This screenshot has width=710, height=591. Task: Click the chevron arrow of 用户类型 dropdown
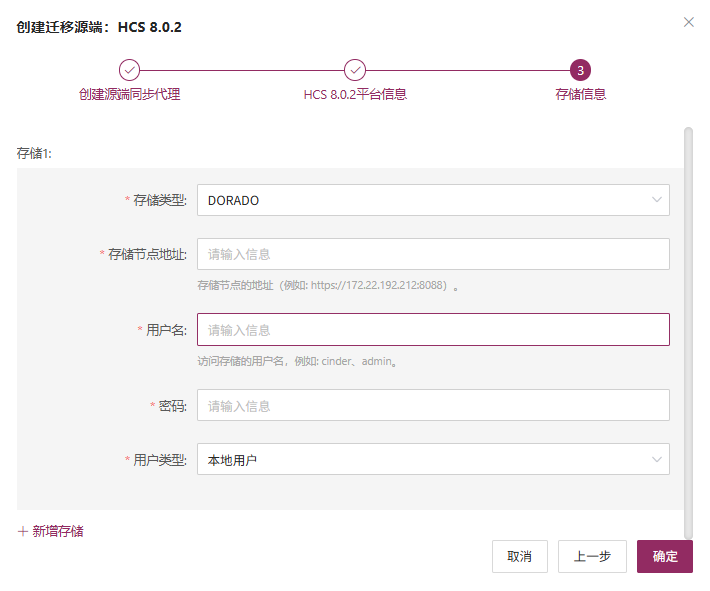point(657,459)
